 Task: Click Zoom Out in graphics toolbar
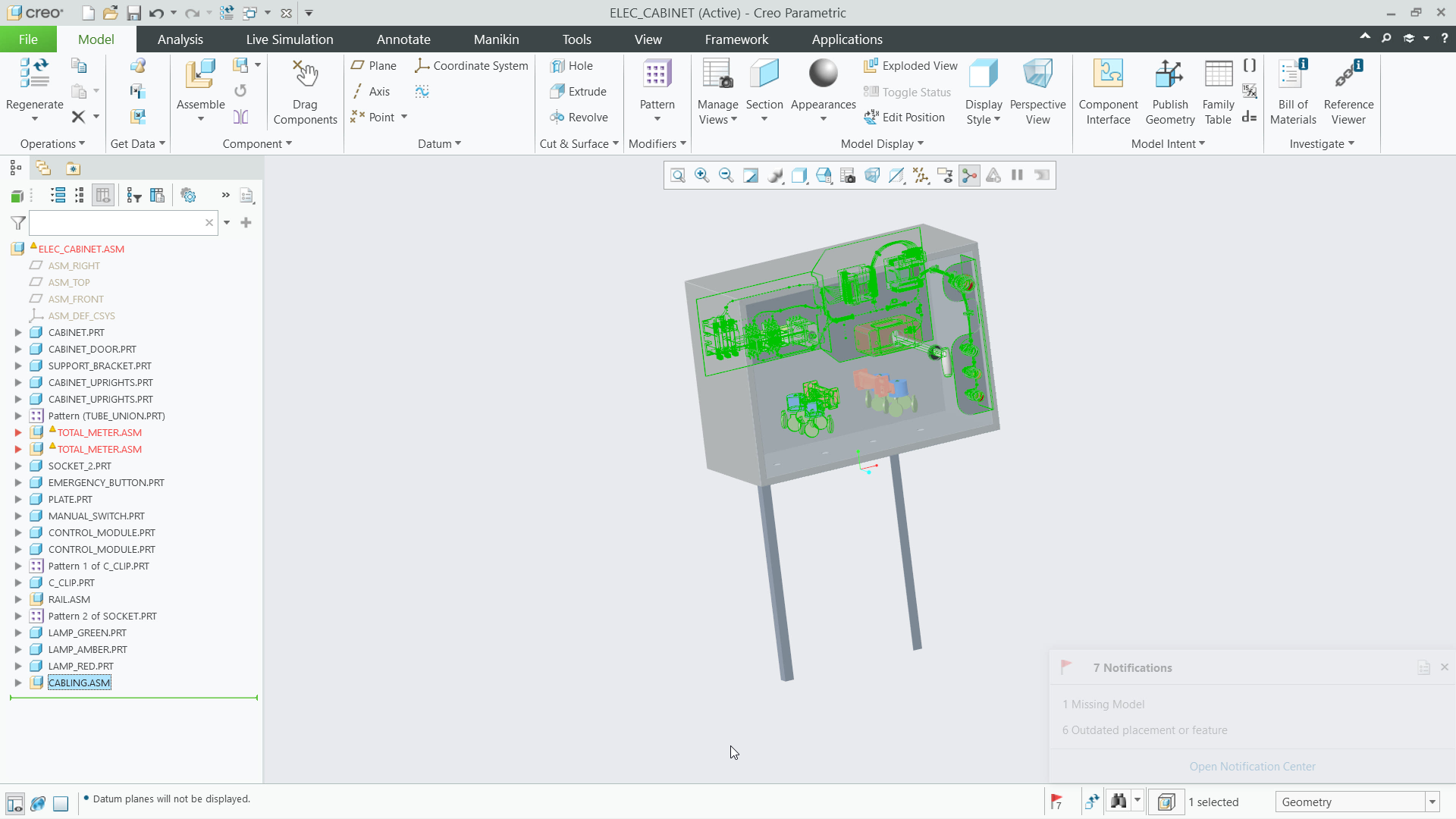(726, 175)
